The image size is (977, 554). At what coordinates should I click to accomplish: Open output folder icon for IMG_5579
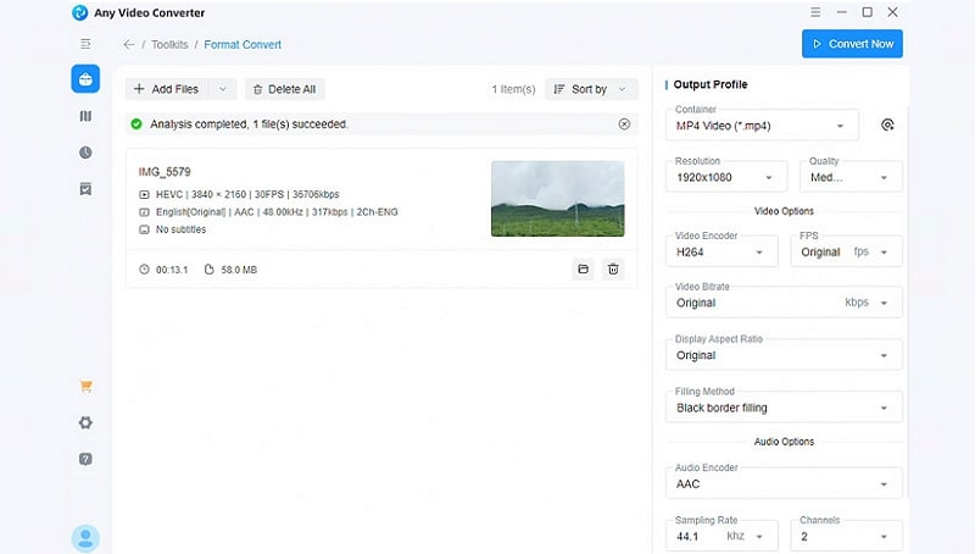(583, 269)
